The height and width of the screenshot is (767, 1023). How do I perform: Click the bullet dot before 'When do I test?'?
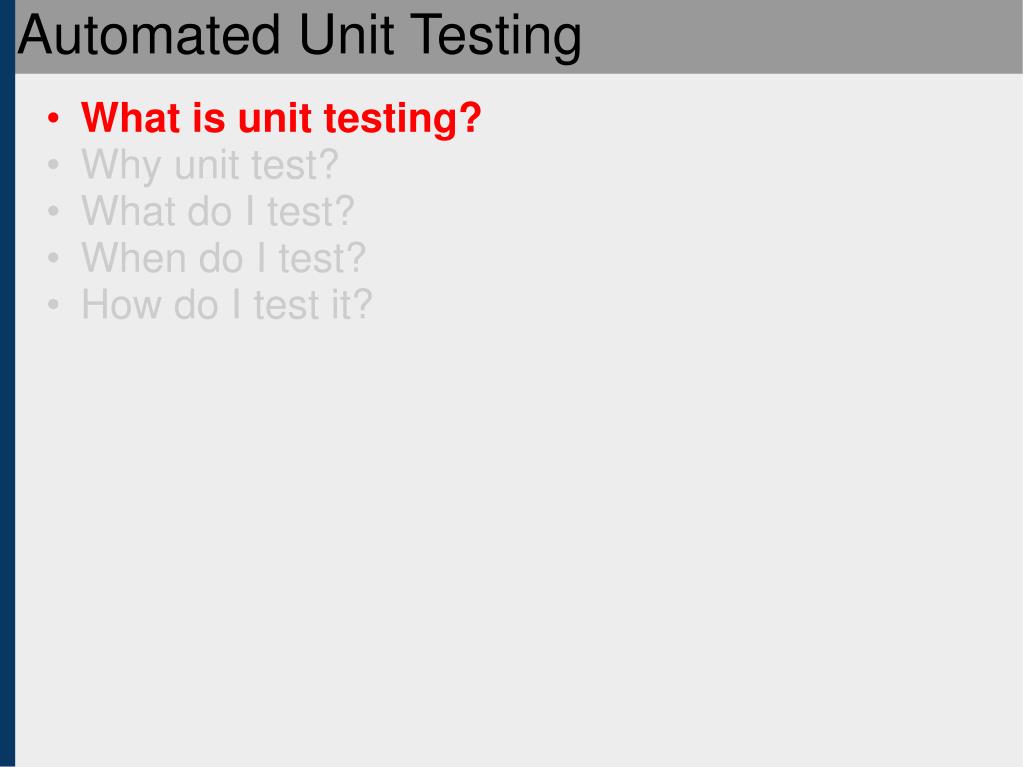53,258
